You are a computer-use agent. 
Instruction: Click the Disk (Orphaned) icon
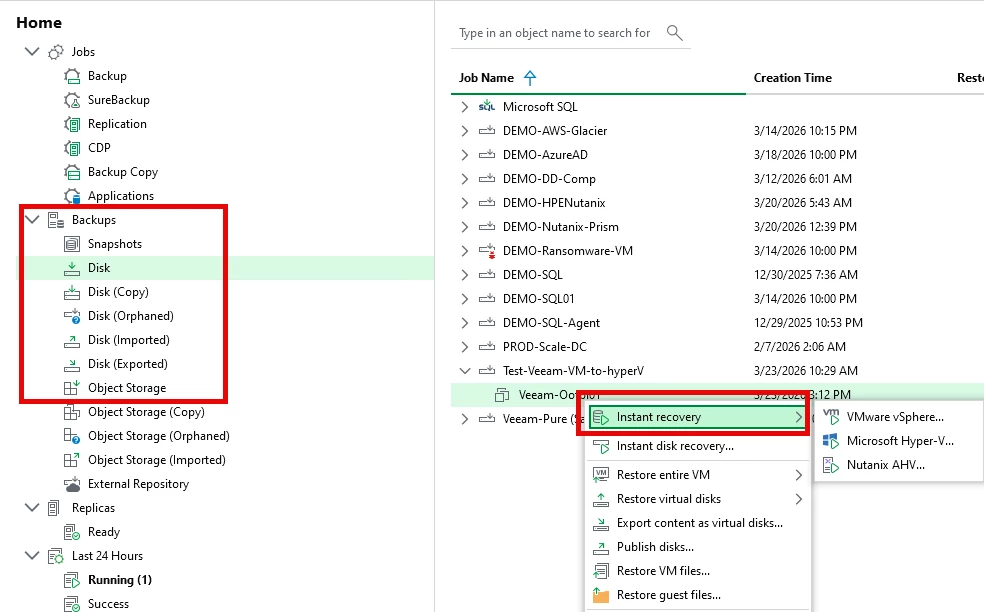pos(72,316)
